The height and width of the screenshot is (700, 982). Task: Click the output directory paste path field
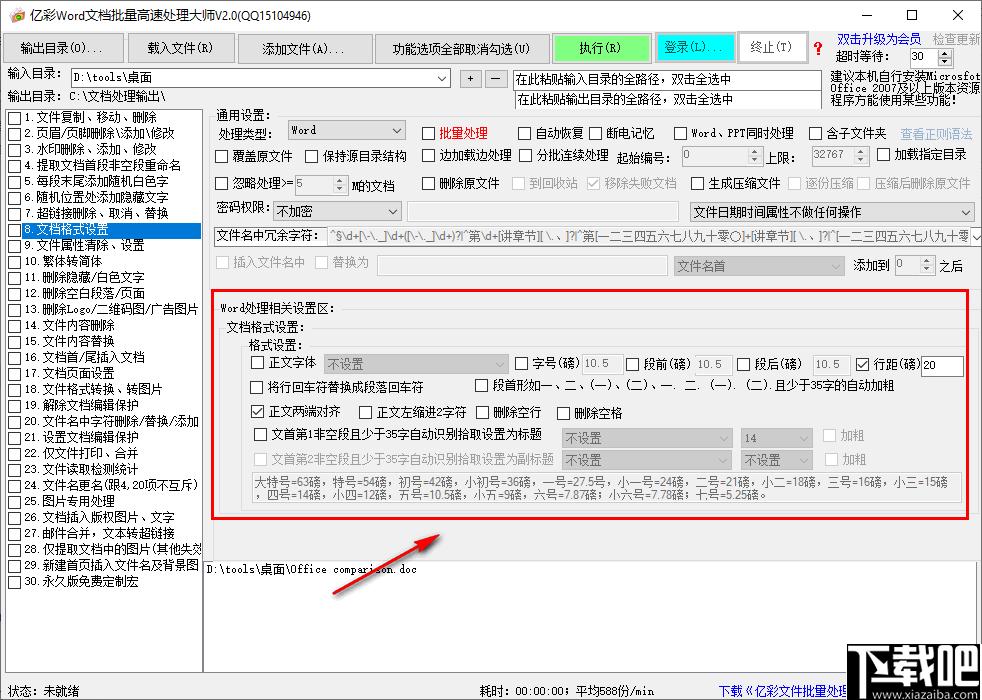point(668,99)
